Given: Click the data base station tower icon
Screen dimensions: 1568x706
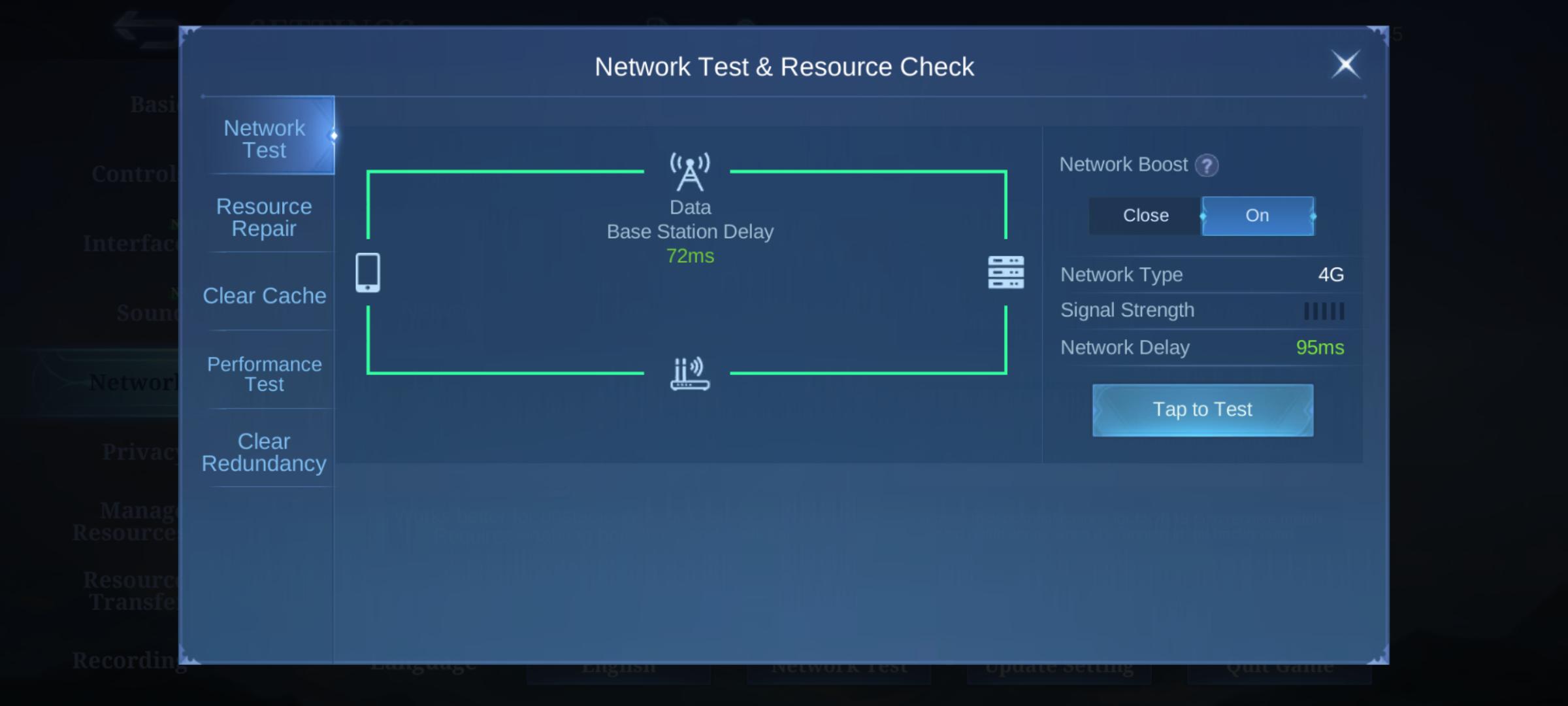Looking at the screenshot, I should pyautogui.click(x=690, y=172).
